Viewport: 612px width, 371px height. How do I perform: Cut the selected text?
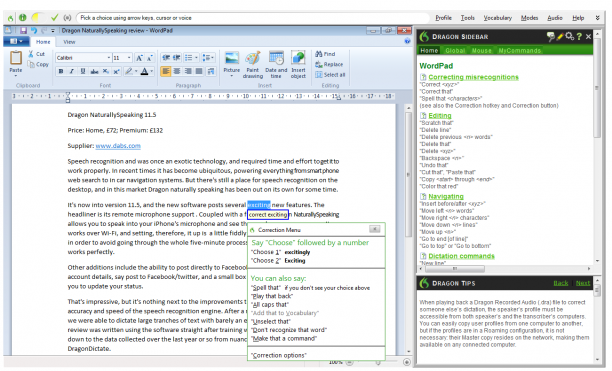37,54
